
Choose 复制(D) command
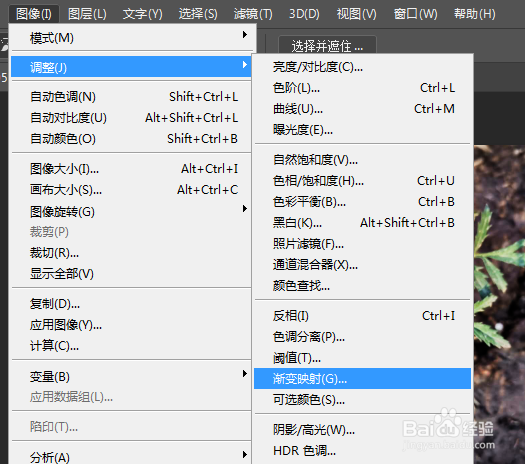tap(131, 304)
